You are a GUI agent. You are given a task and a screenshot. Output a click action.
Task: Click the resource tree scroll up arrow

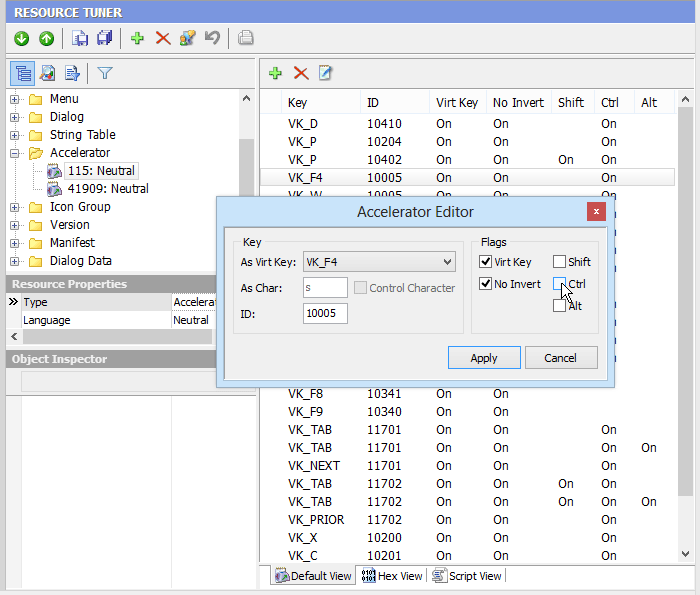(246, 99)
